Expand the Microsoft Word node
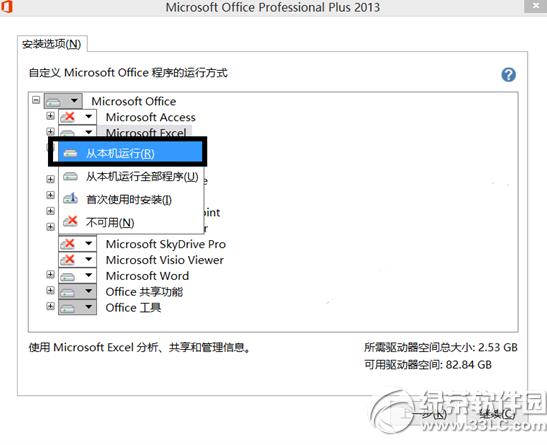This screenshot has height=445, width=547. tap(50, 275)
